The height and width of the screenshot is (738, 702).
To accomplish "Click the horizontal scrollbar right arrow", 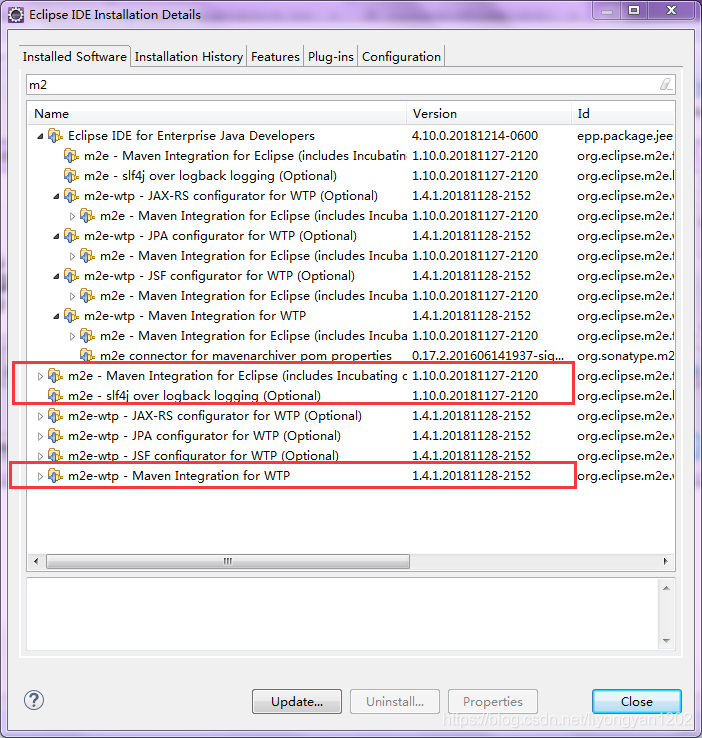I will pos(665,561).
